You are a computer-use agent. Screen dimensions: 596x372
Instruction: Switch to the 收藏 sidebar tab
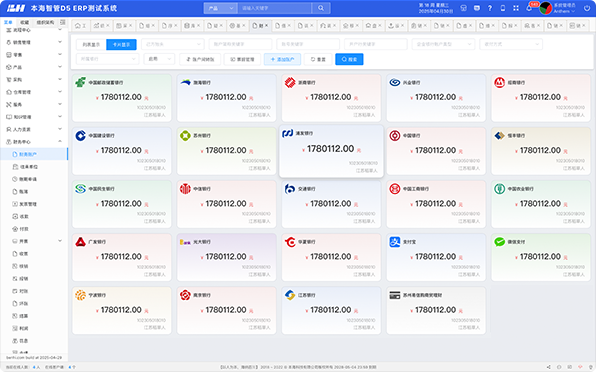click(x=24, y=22)
